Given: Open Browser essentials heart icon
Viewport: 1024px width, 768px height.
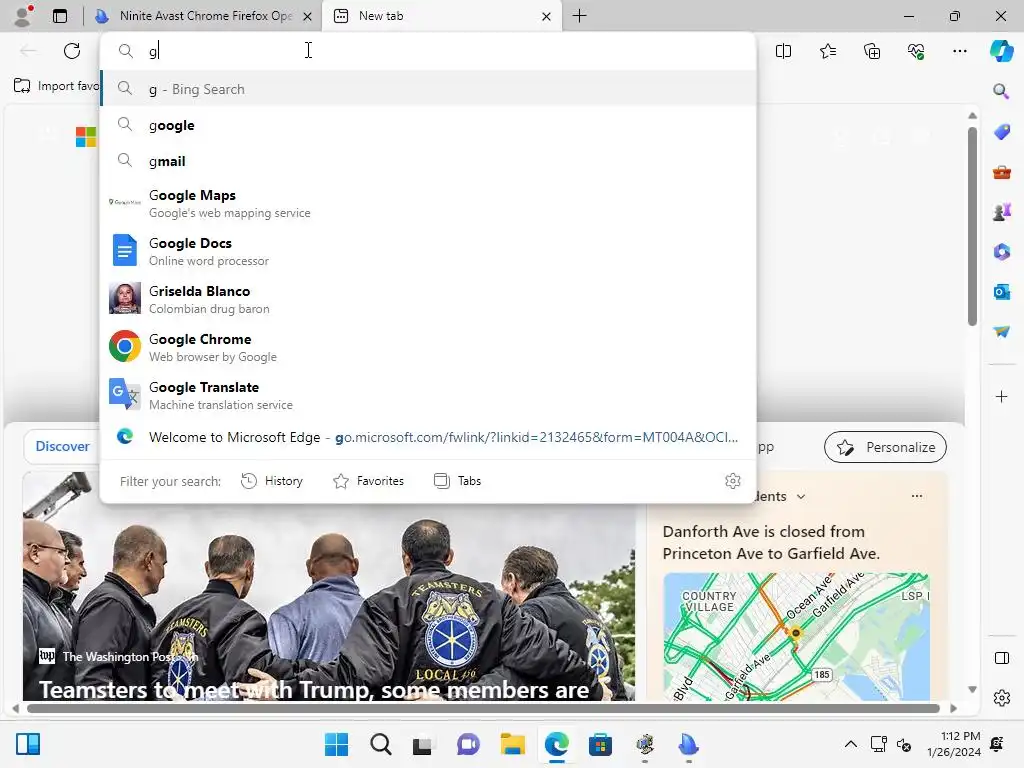Looking at the screenshot, I should (916, 51).
